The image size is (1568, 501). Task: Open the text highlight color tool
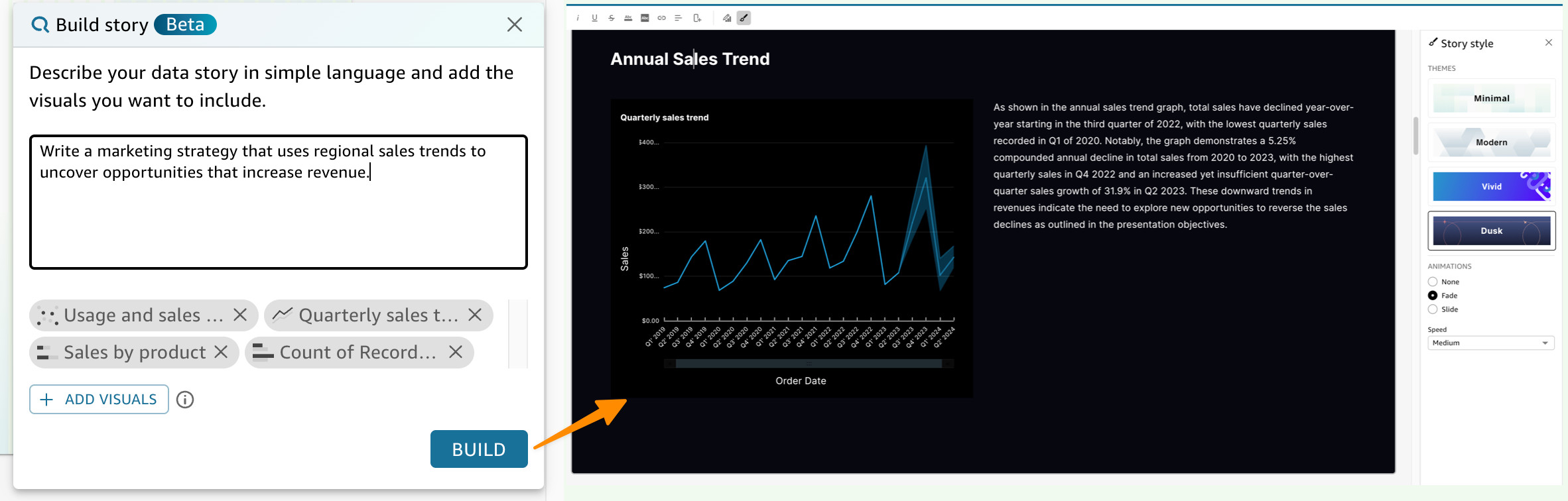coord(645,18)
